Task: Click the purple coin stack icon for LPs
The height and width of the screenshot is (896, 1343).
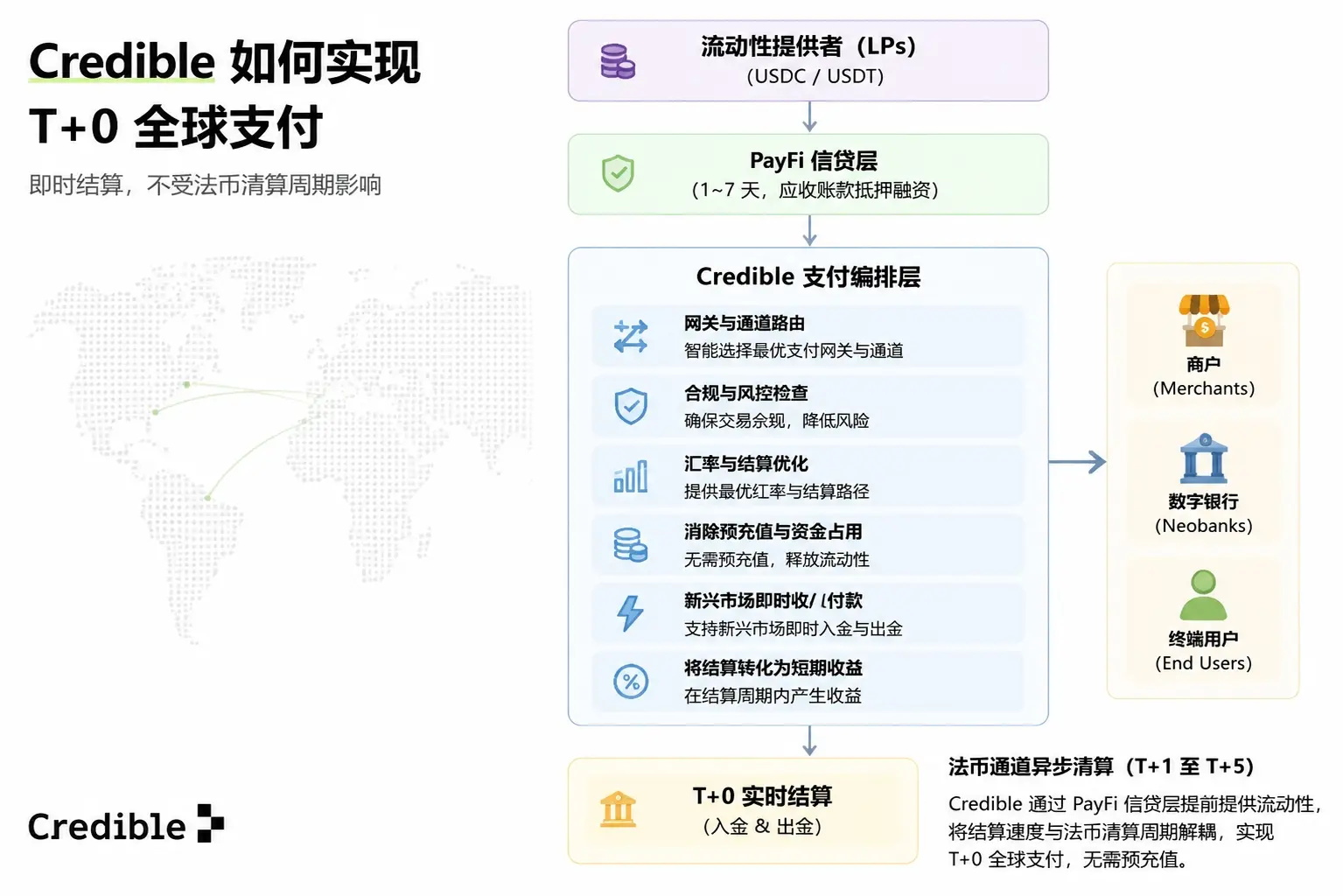Action: (618, 61)
